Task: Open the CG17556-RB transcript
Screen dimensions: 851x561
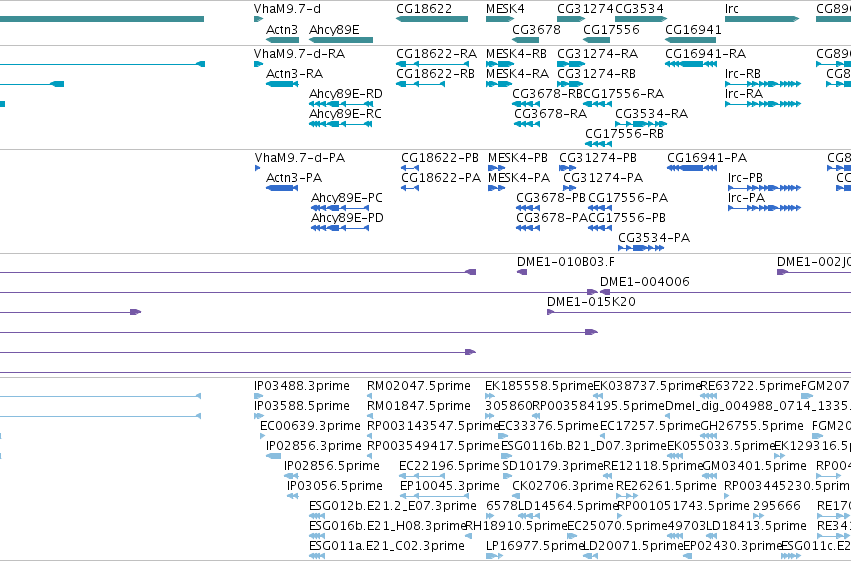Action: coord(599,144)
